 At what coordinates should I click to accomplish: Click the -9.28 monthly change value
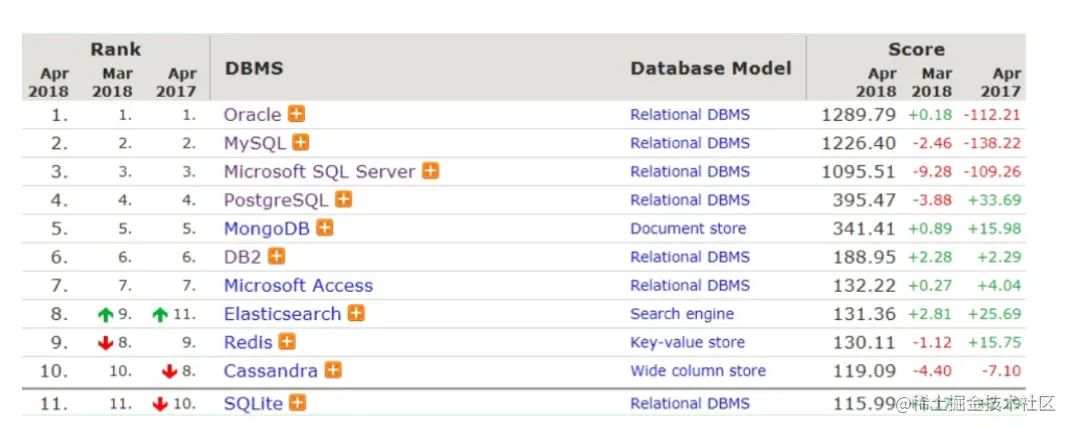[932, 172]
